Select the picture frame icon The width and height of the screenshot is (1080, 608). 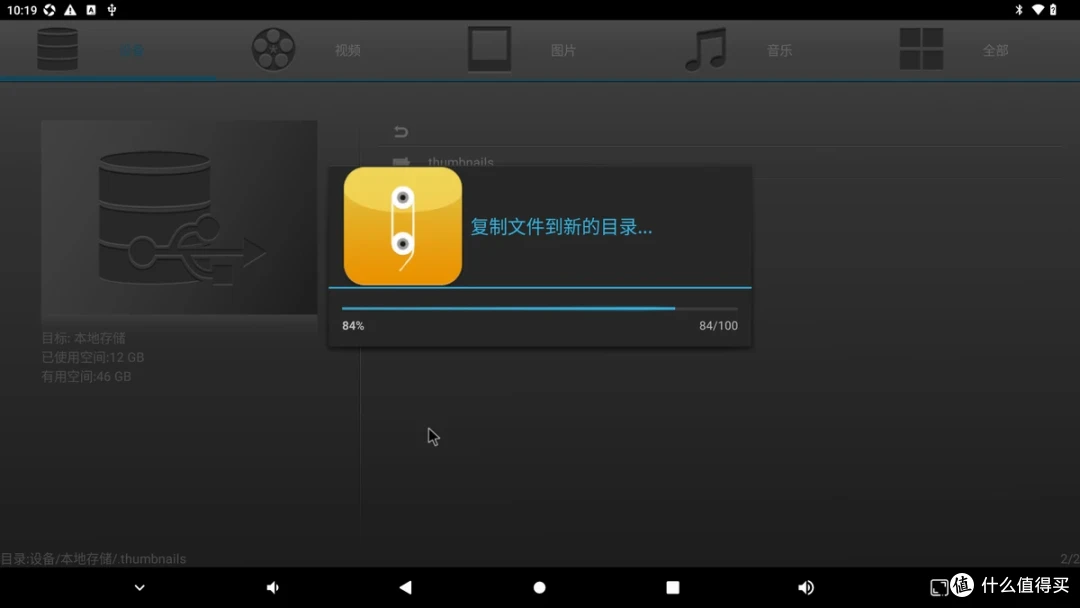click(x=489, y=49)
